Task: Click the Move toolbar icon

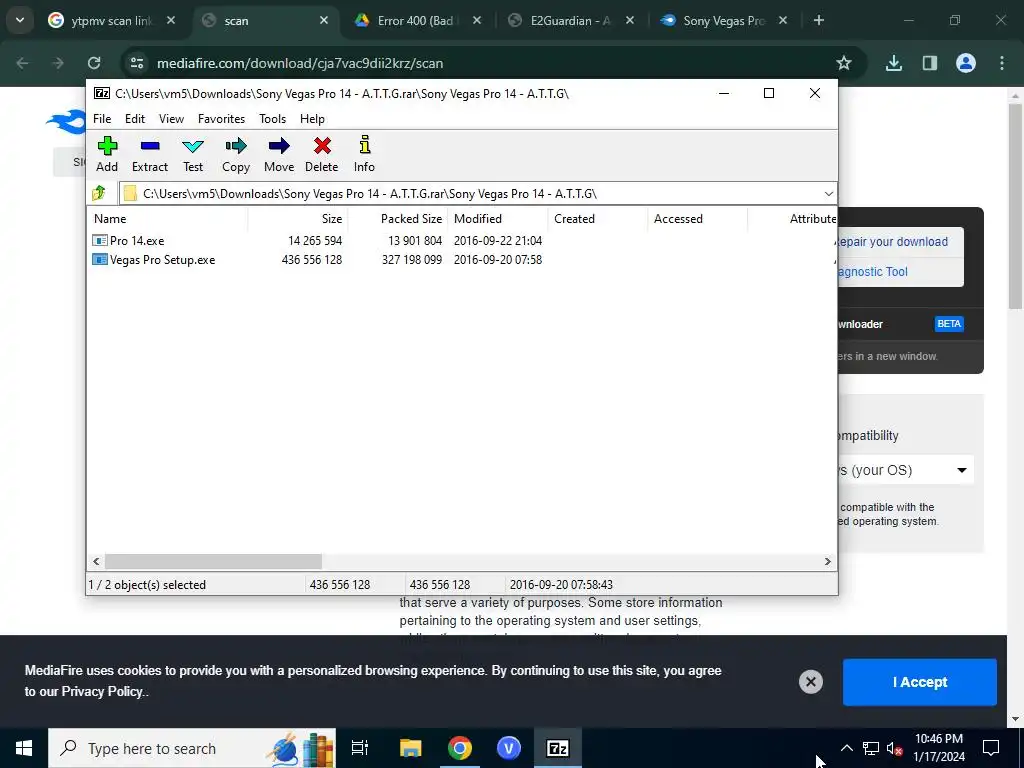Action: click(279, 154)
